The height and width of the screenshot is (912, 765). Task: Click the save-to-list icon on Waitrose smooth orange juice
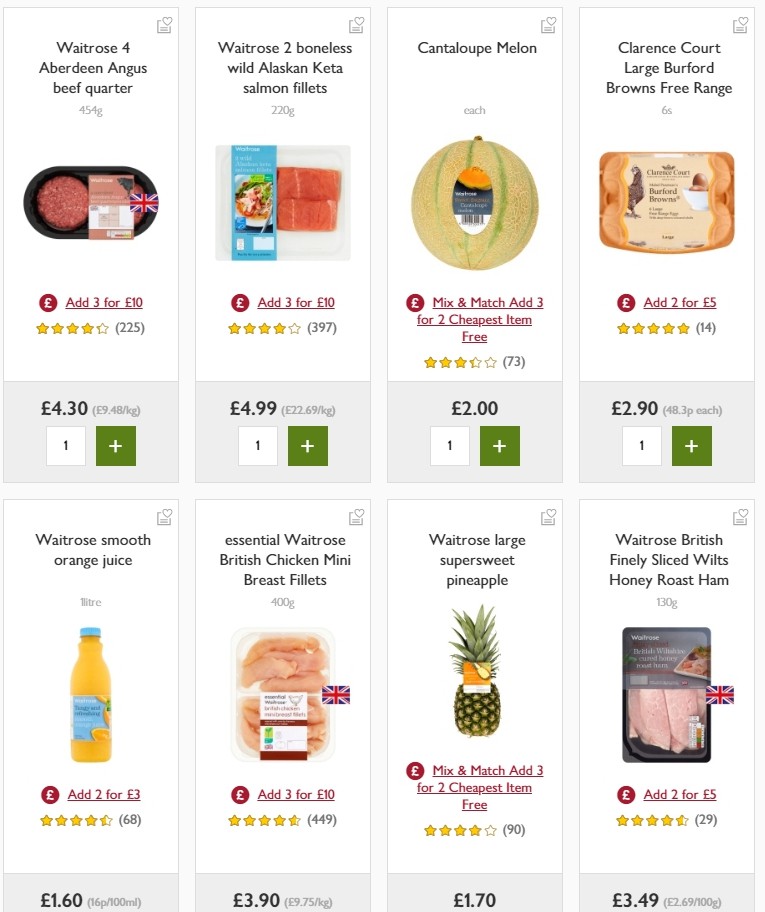(164, 517)
